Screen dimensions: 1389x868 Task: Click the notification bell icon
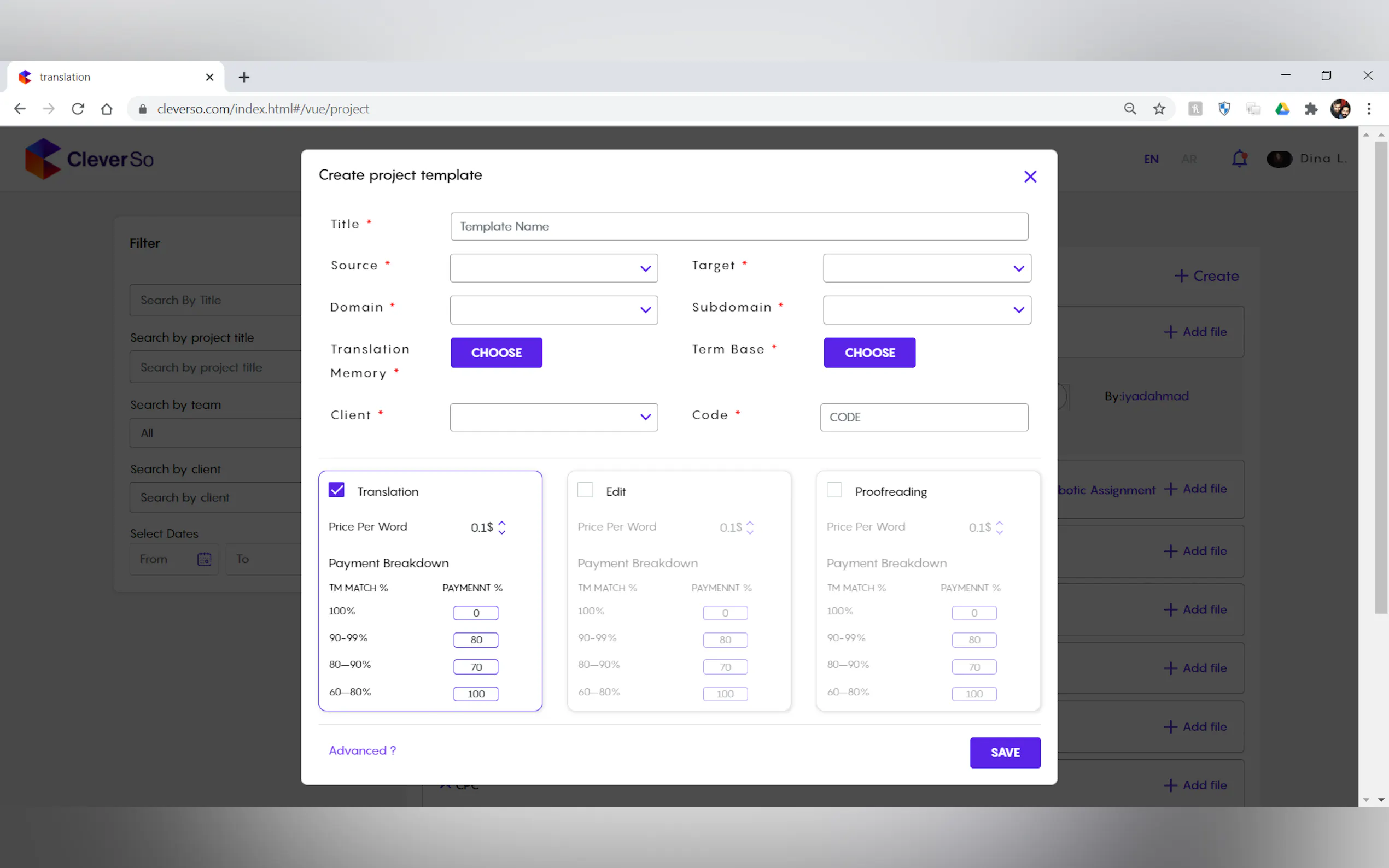pos(1239,159)
